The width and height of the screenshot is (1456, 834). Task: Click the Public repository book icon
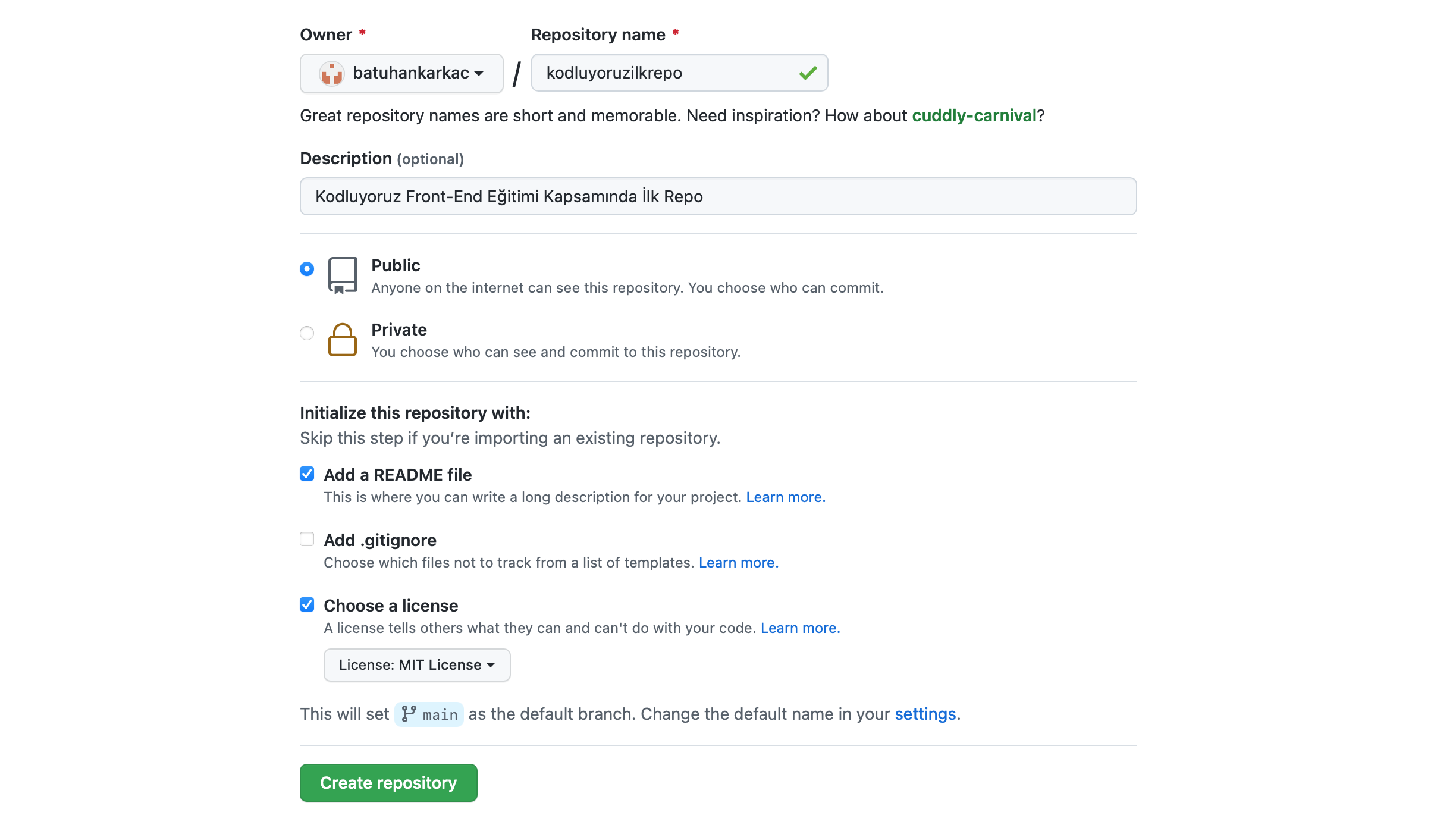pyautogui.click(x=343, y=275)
